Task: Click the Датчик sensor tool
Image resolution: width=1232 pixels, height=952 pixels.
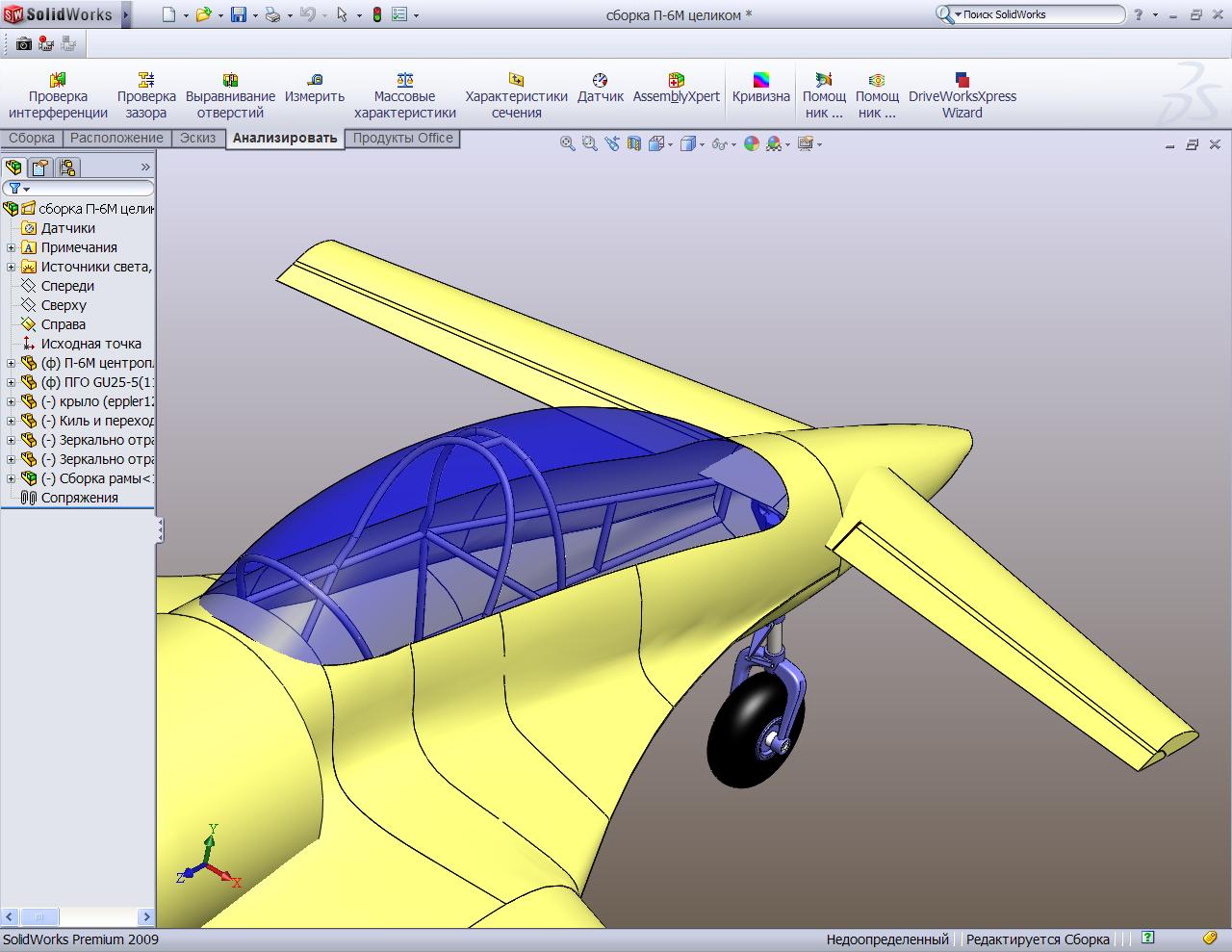Action: (x=601, y=95)
